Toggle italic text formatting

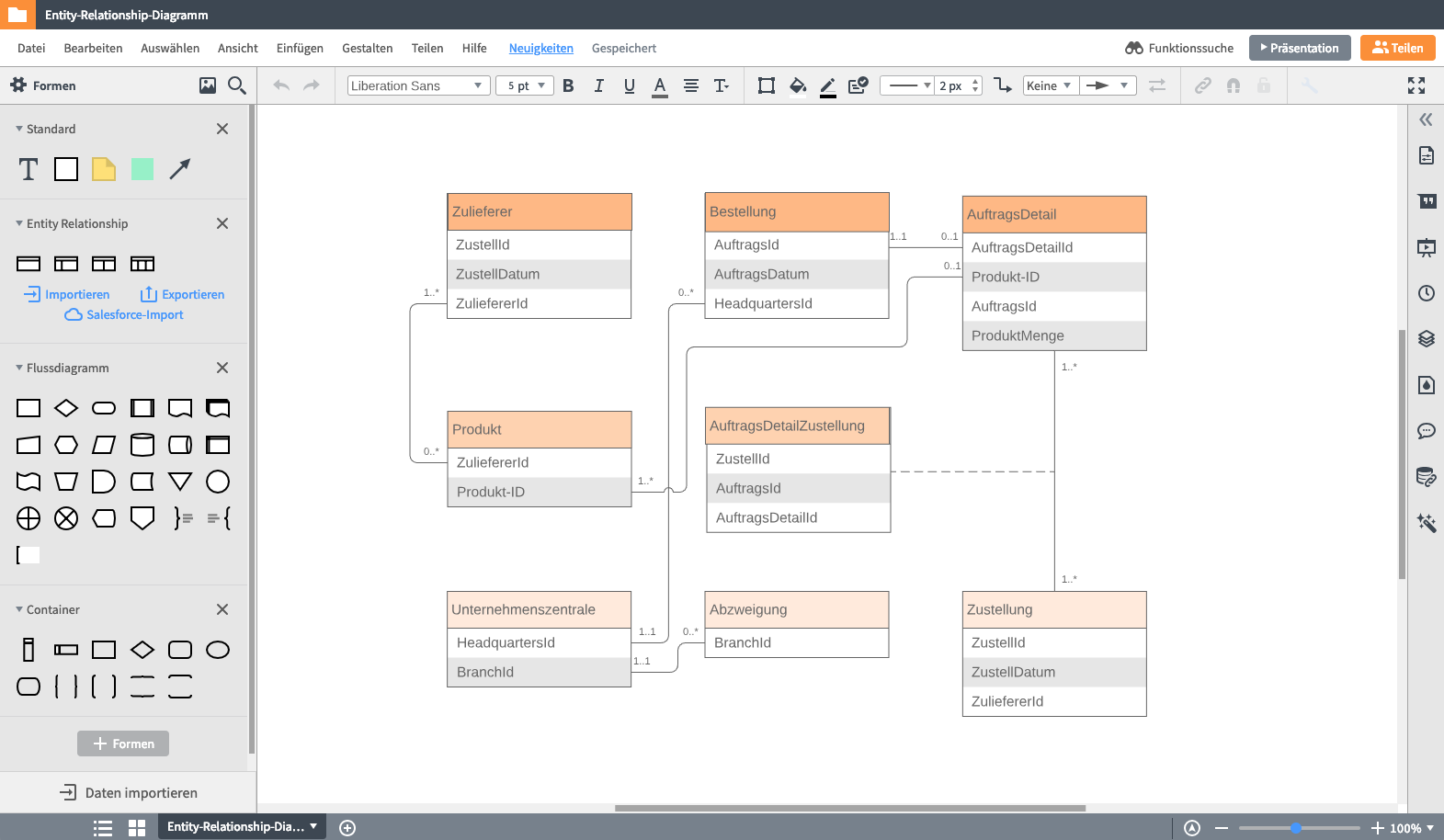click(598, 85)
